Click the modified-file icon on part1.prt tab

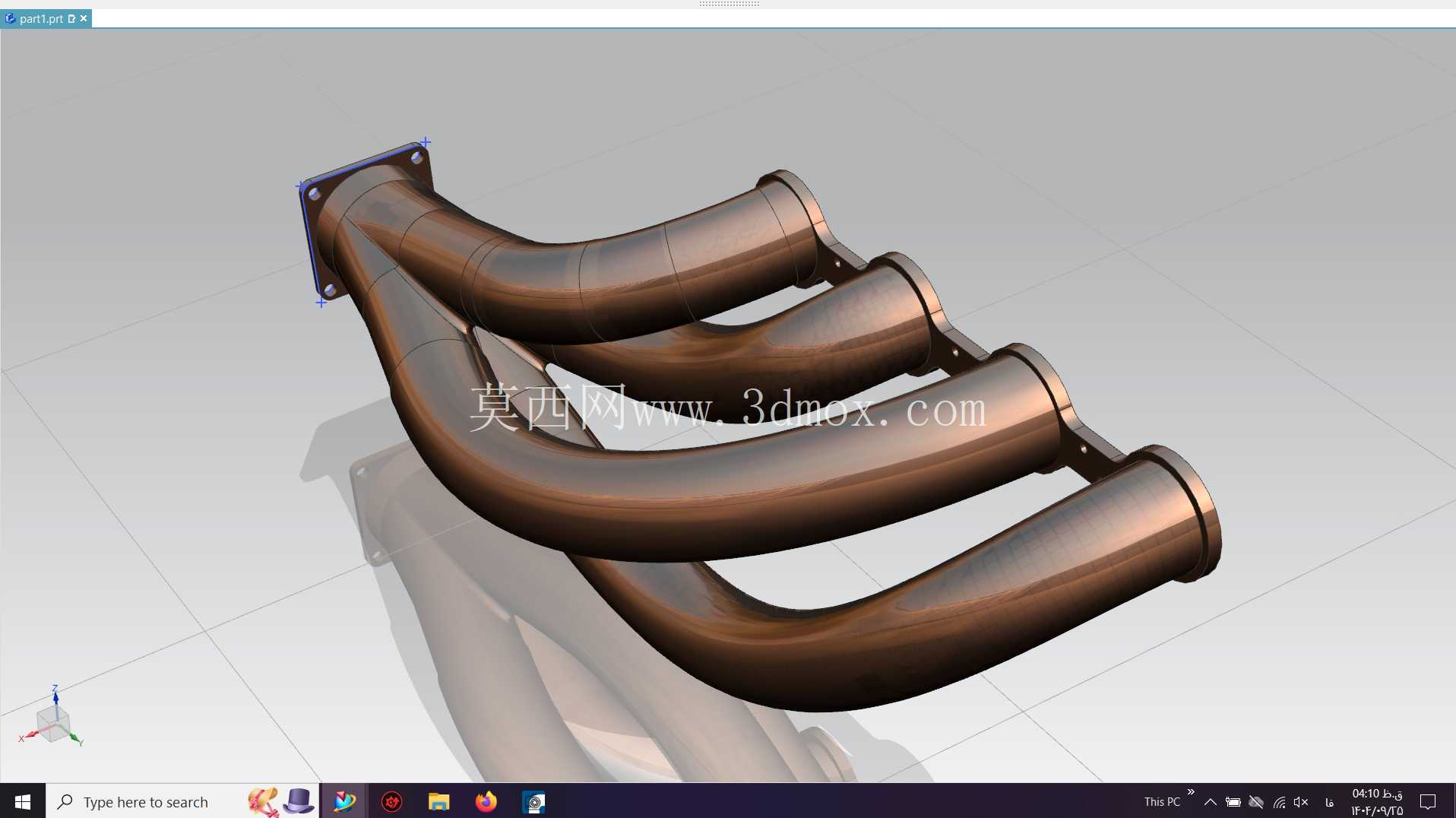point(71,18)
